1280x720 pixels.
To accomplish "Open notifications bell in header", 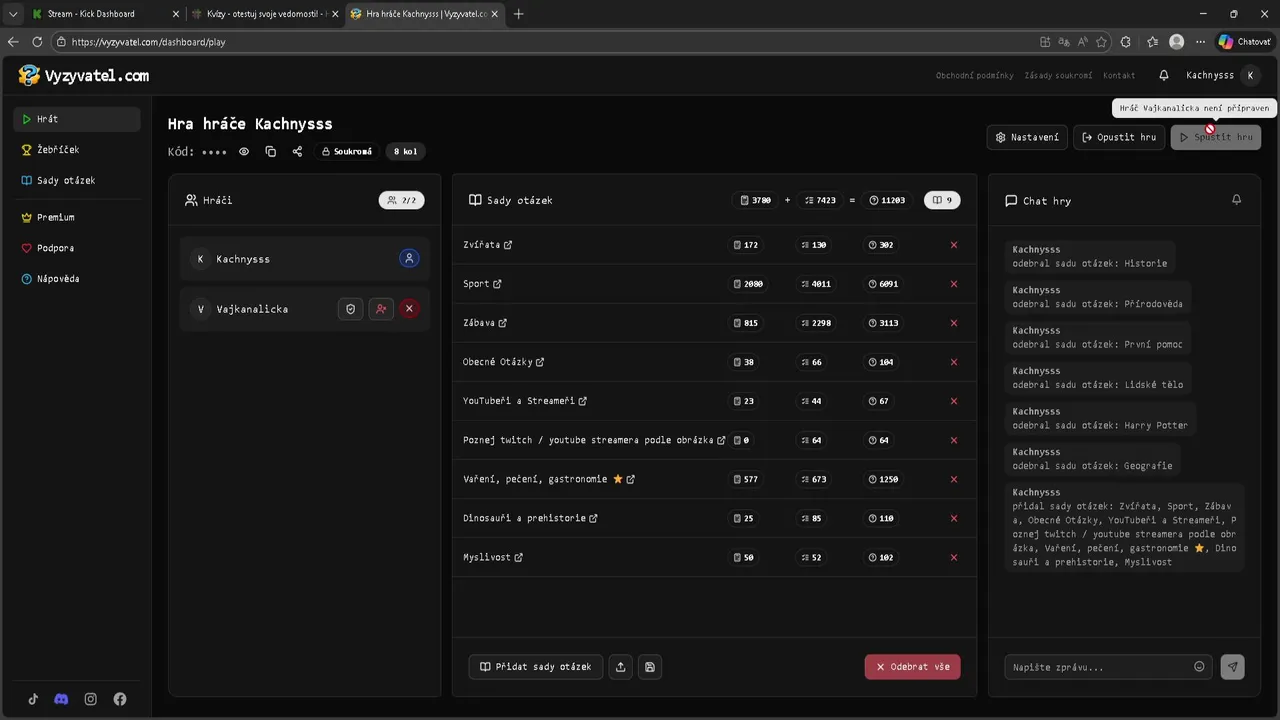I will (1164, 75).
